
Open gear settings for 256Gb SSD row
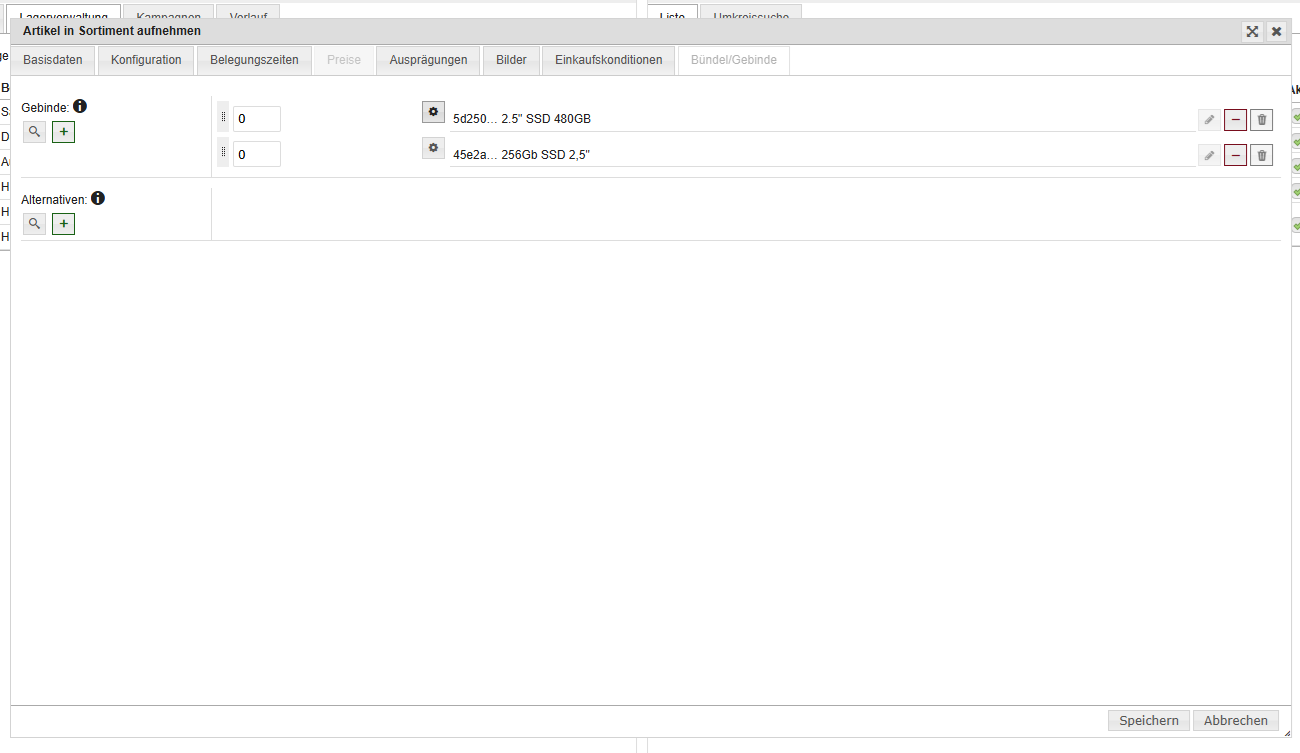point(433,148)
